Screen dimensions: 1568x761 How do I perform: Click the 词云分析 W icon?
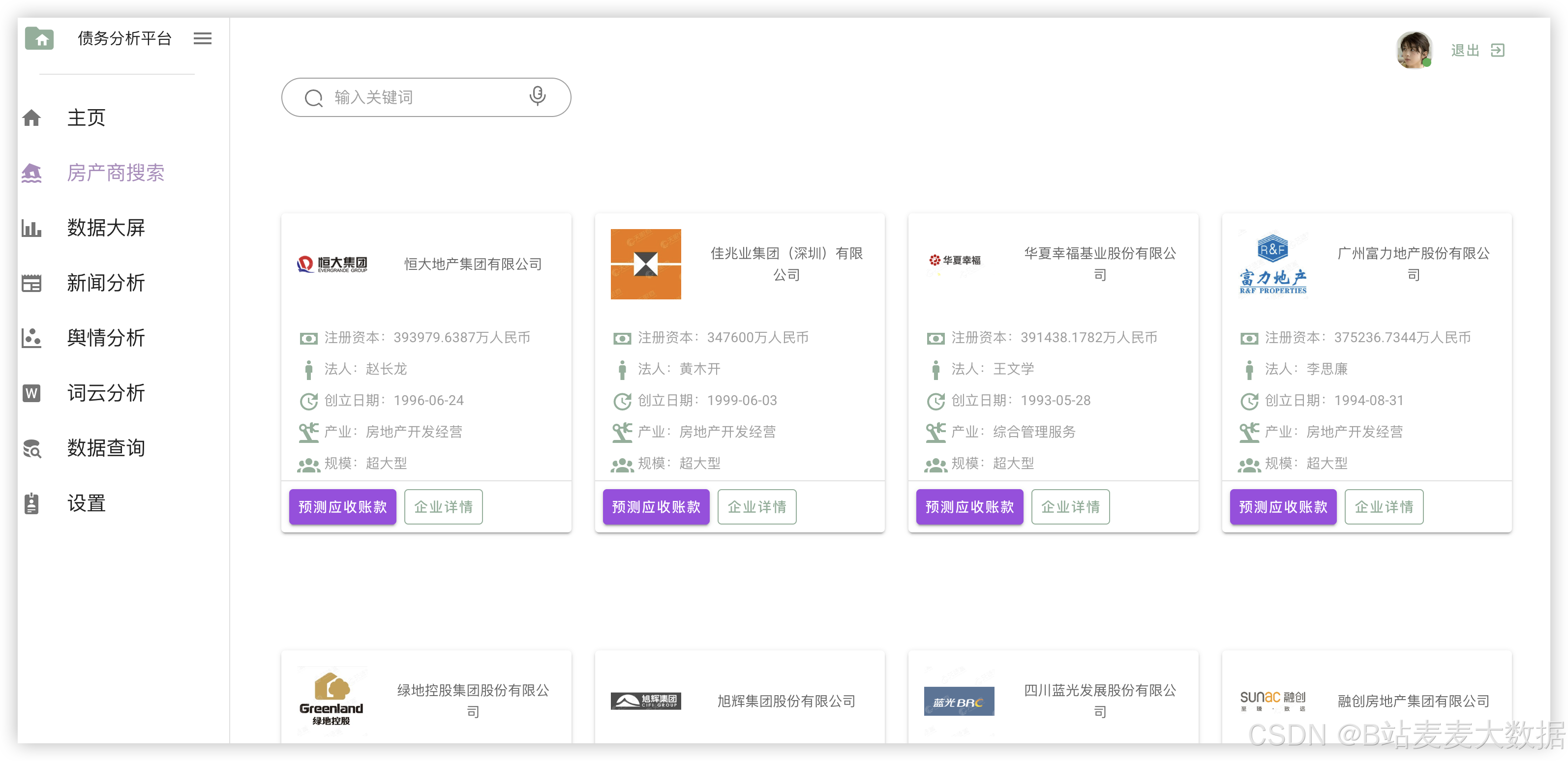pyautogui.click(x=31, y=393)
